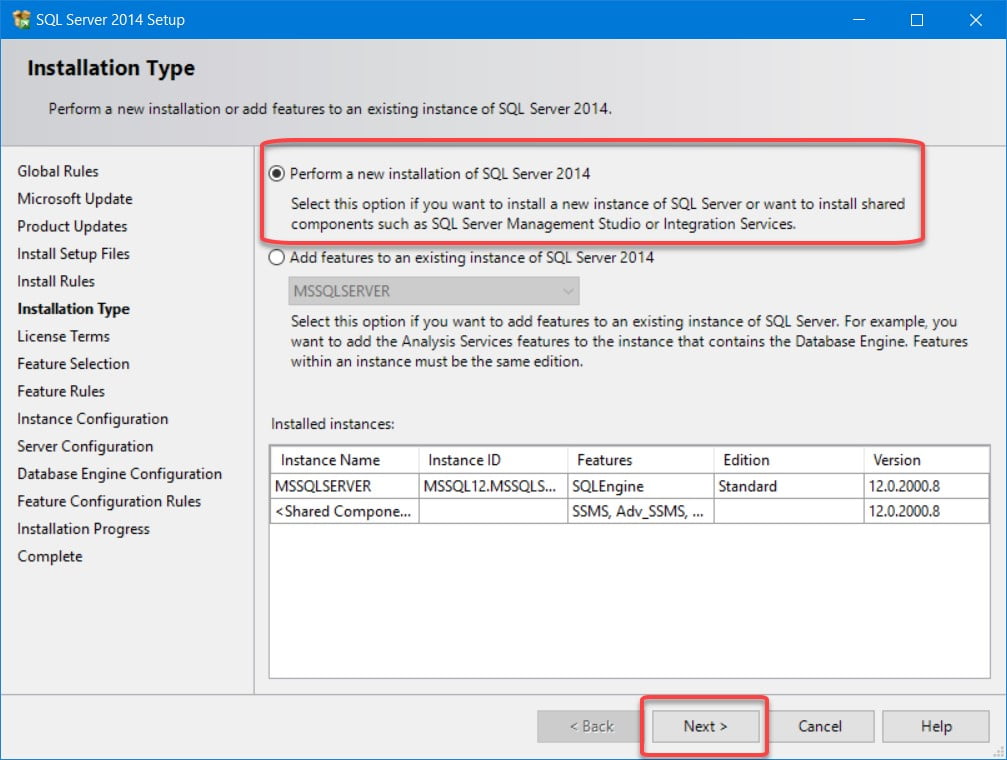This screenshot has height=760, width=1007.
Task: Close the SQL Server 2014 Setup window
Action: pyautogui.click(x=976, y=20)
